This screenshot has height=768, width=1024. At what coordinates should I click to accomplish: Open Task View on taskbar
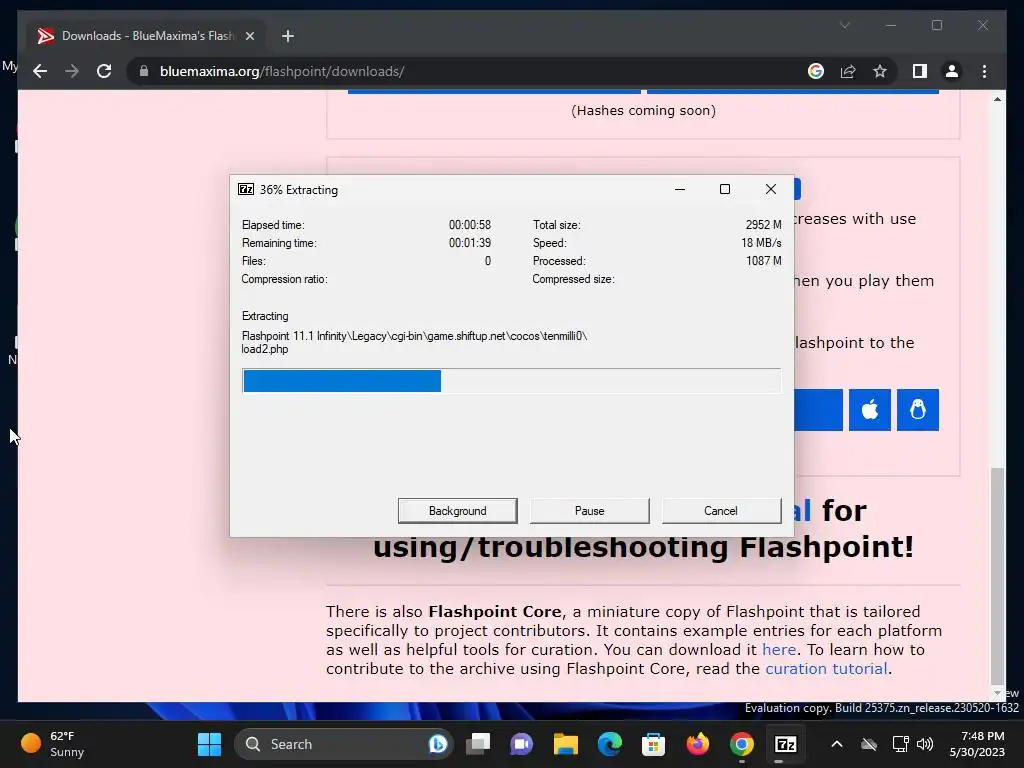click(478, 744)
